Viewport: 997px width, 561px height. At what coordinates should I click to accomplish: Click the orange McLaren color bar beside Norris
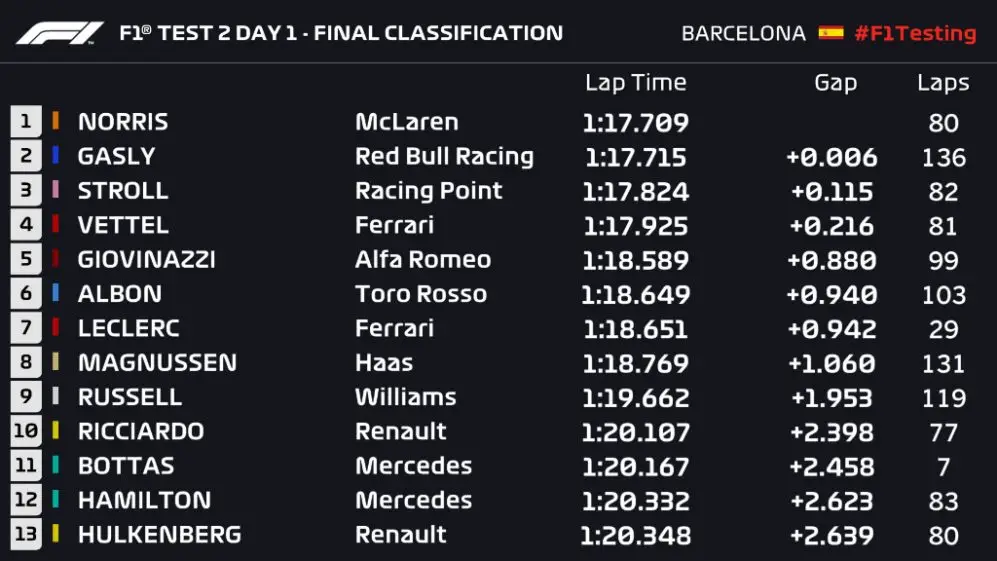(x=56, y=122)
